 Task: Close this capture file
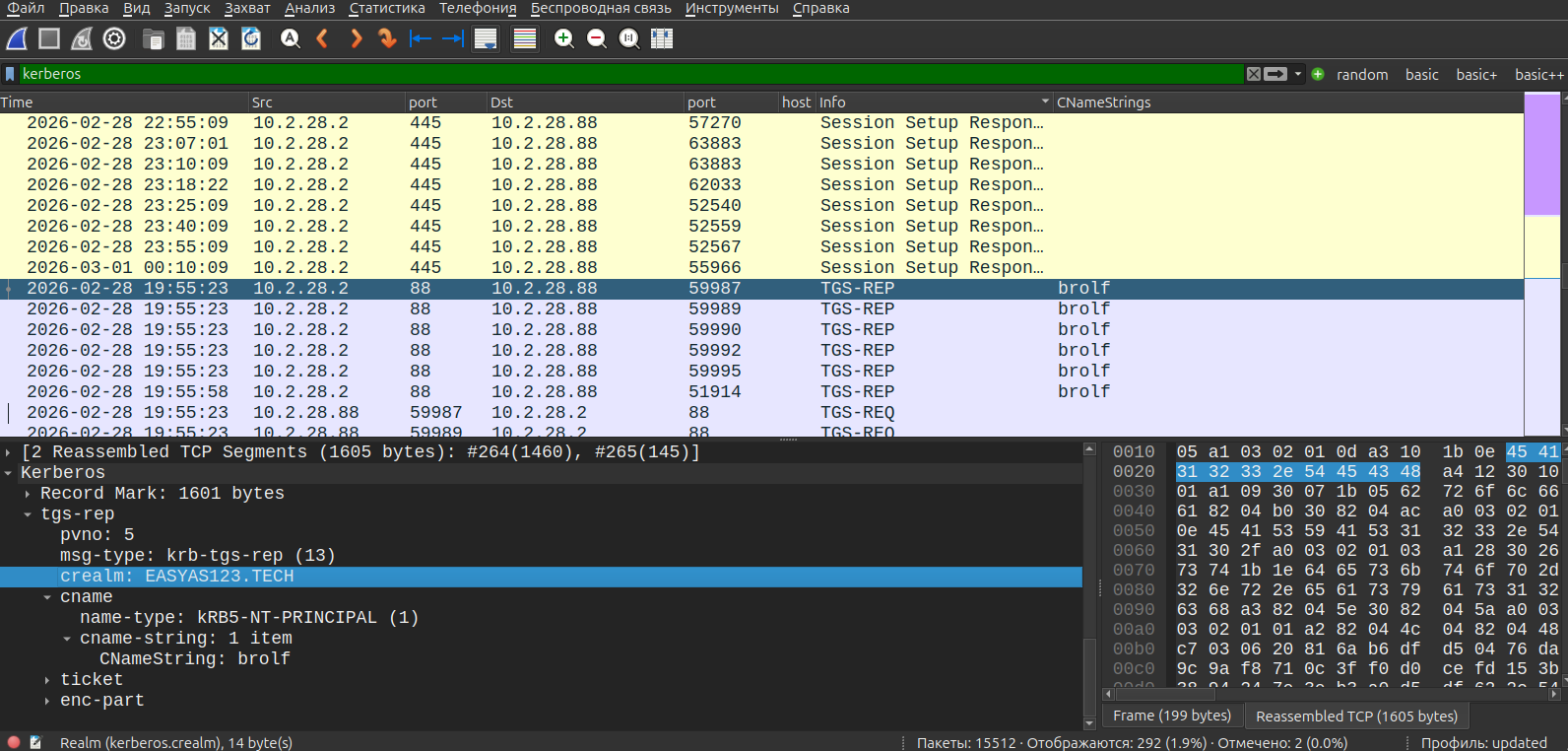click(x=218, y=38)
